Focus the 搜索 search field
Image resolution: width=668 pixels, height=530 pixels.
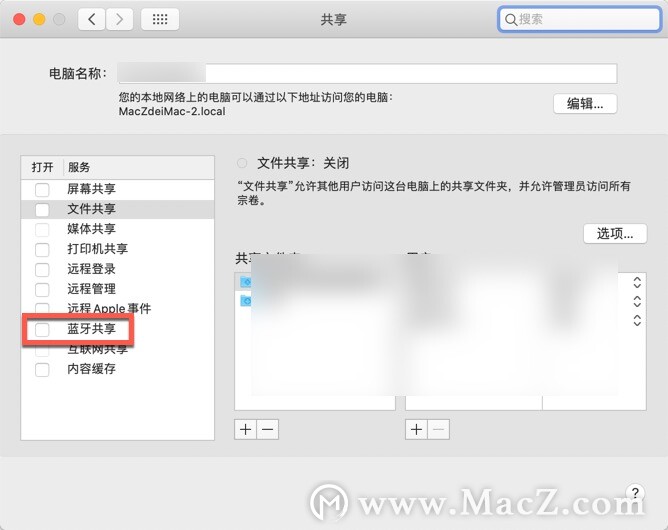coord(579,19)
